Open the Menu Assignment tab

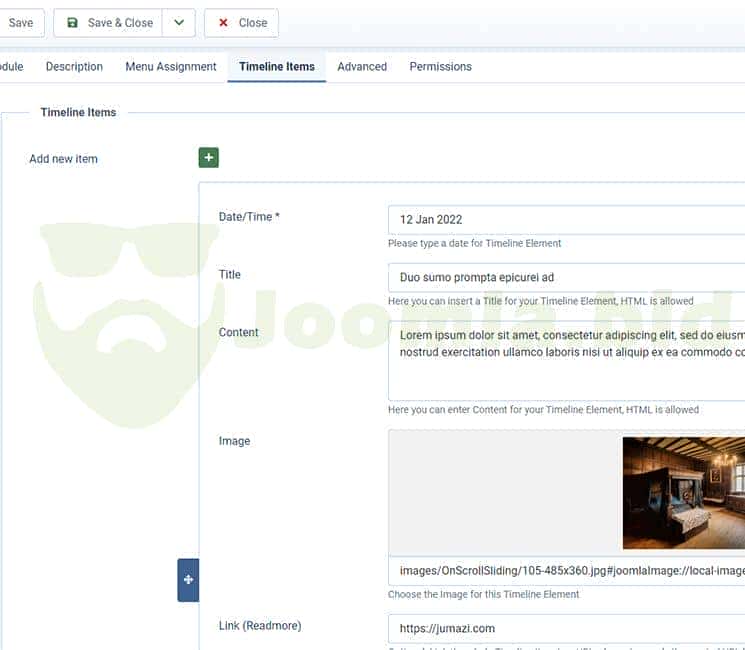pos(170,67)
